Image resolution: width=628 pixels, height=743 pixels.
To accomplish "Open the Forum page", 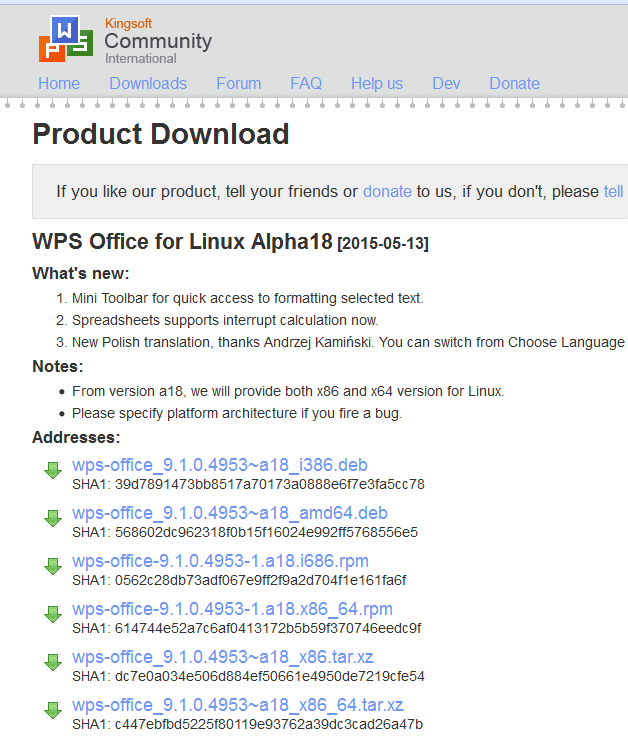I will click(x=239, y=84).
